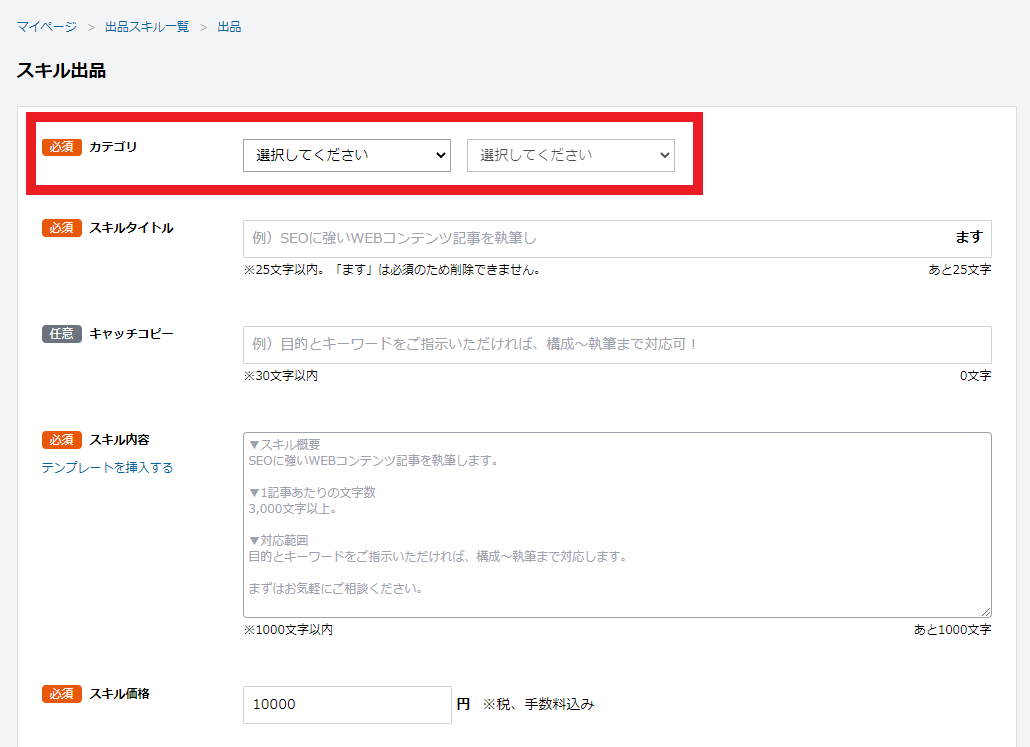The width and height of the screenshot is (1030, 747).
Task: Click the 必須 badge beside カテゴリ
Action: 61,147
